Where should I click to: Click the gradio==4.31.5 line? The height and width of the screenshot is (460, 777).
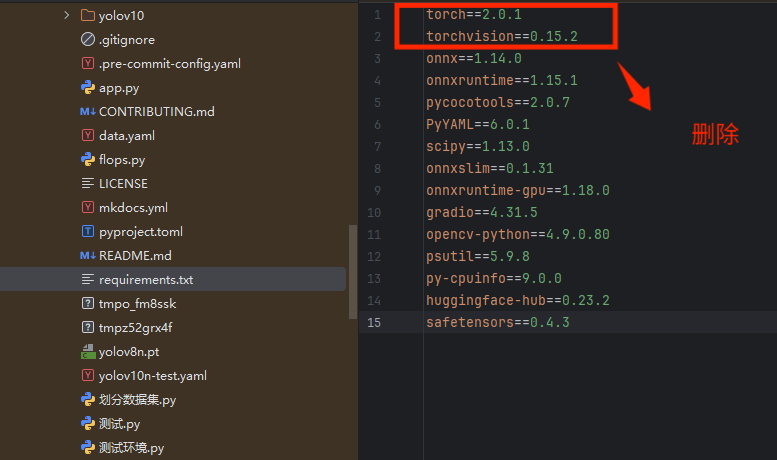point(482,212)
